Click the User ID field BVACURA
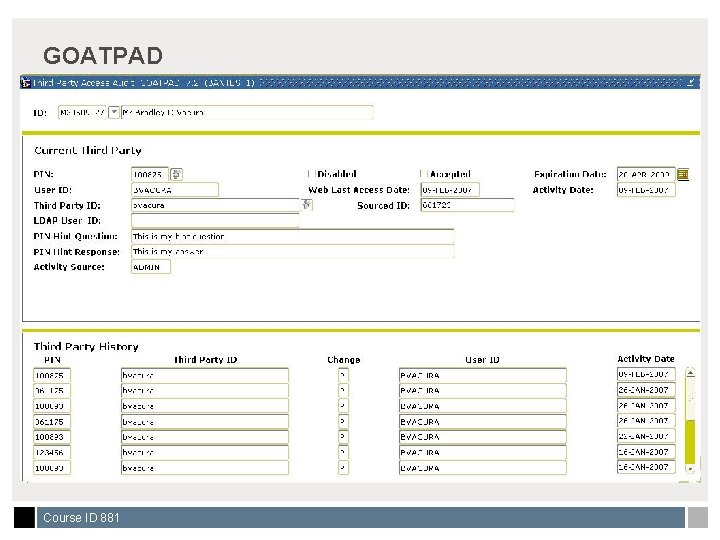 [174, 190]
